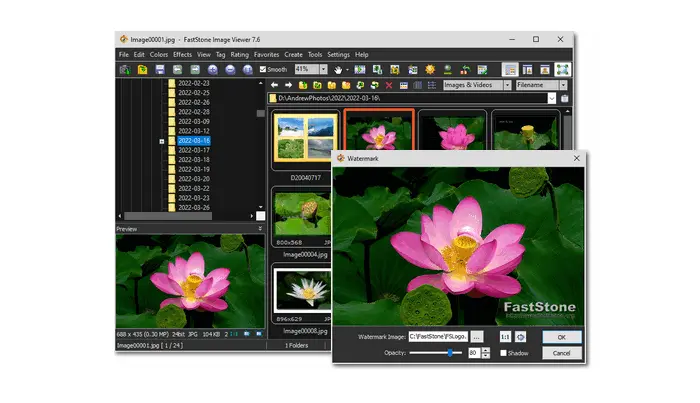The width and height of the screenshot is (700, 403).
Task: Click OK in the Watermark dialog
Action: tap(561, 337)
